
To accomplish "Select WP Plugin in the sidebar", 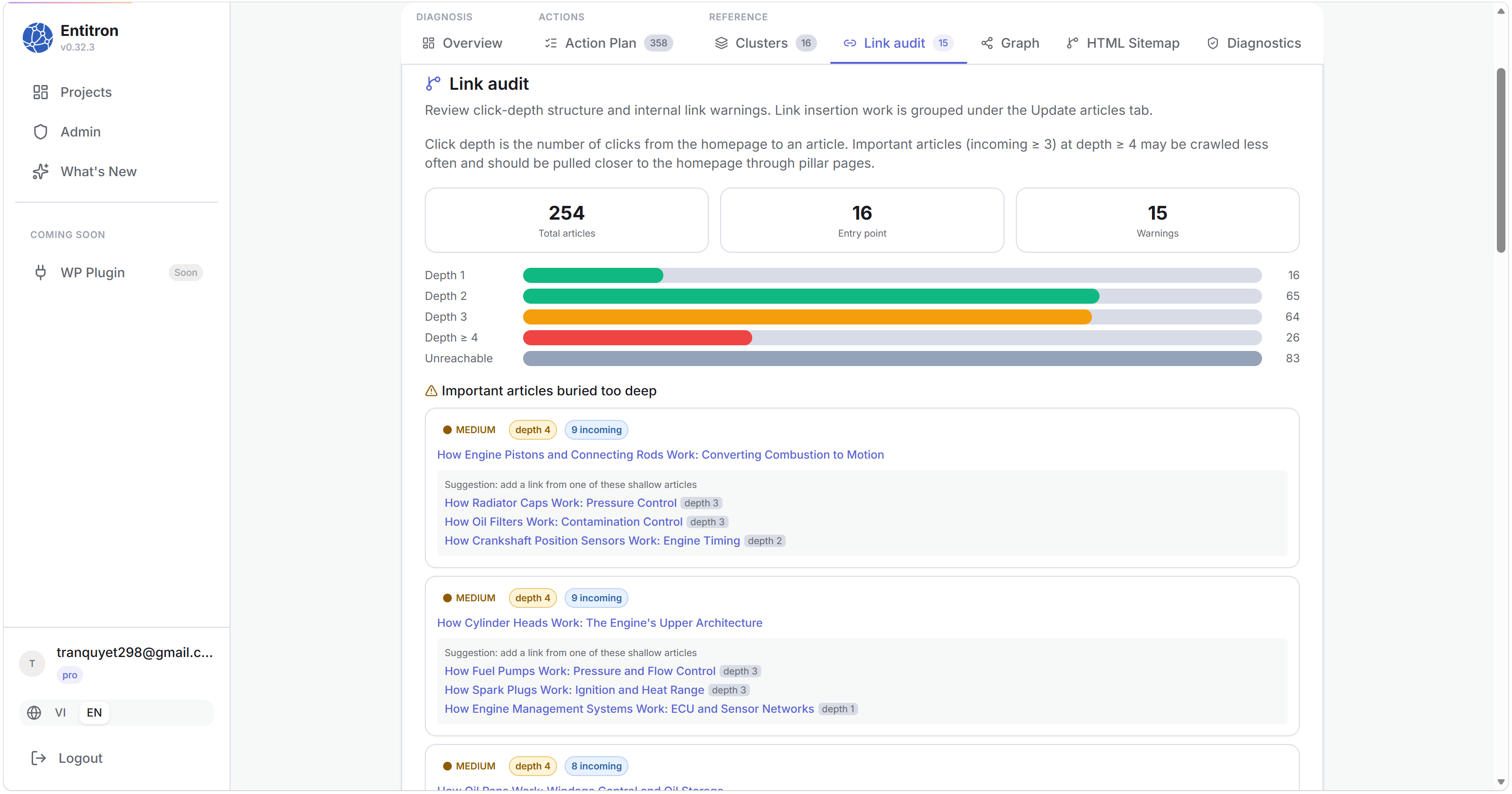I will tap(116, 272).
